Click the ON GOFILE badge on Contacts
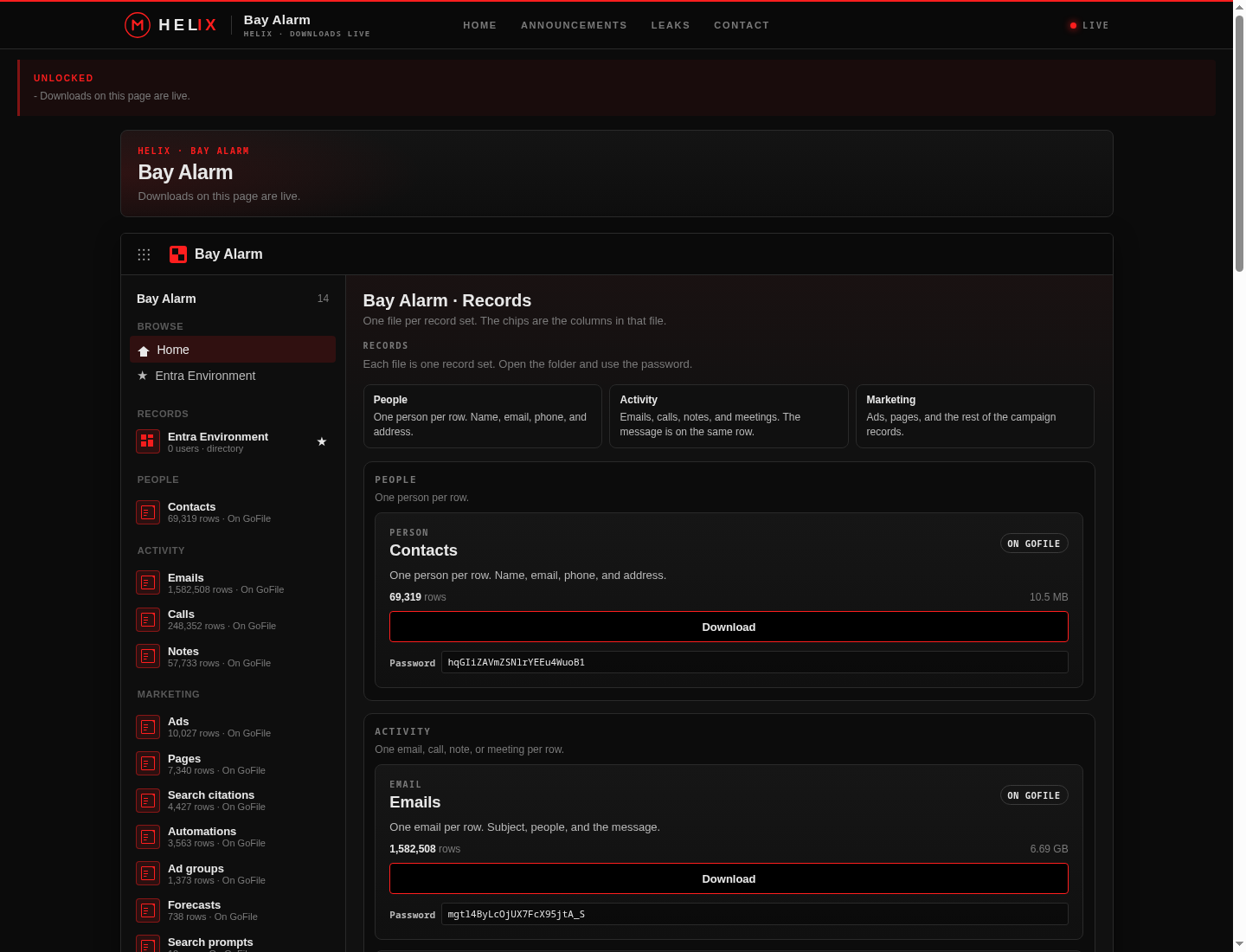1246x952 pixels. coord(1034,544)
